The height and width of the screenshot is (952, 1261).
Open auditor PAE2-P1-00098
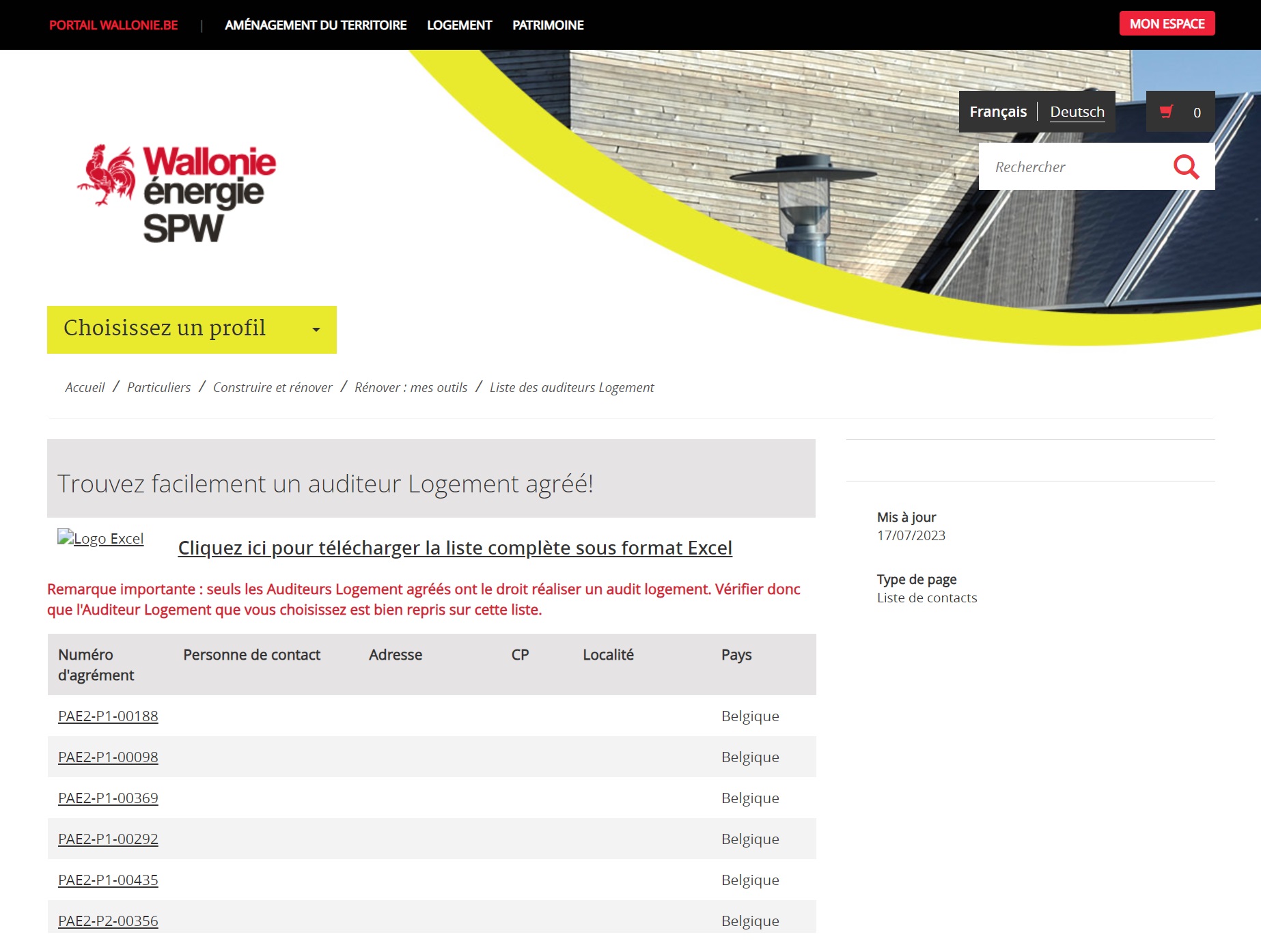[x=108, y=757]
